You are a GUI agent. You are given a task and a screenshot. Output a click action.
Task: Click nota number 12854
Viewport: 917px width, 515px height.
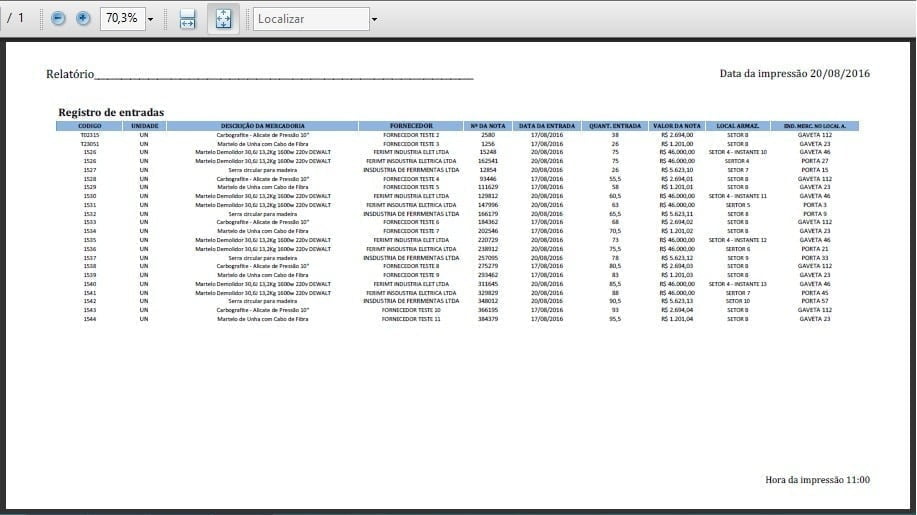point(488,170)
